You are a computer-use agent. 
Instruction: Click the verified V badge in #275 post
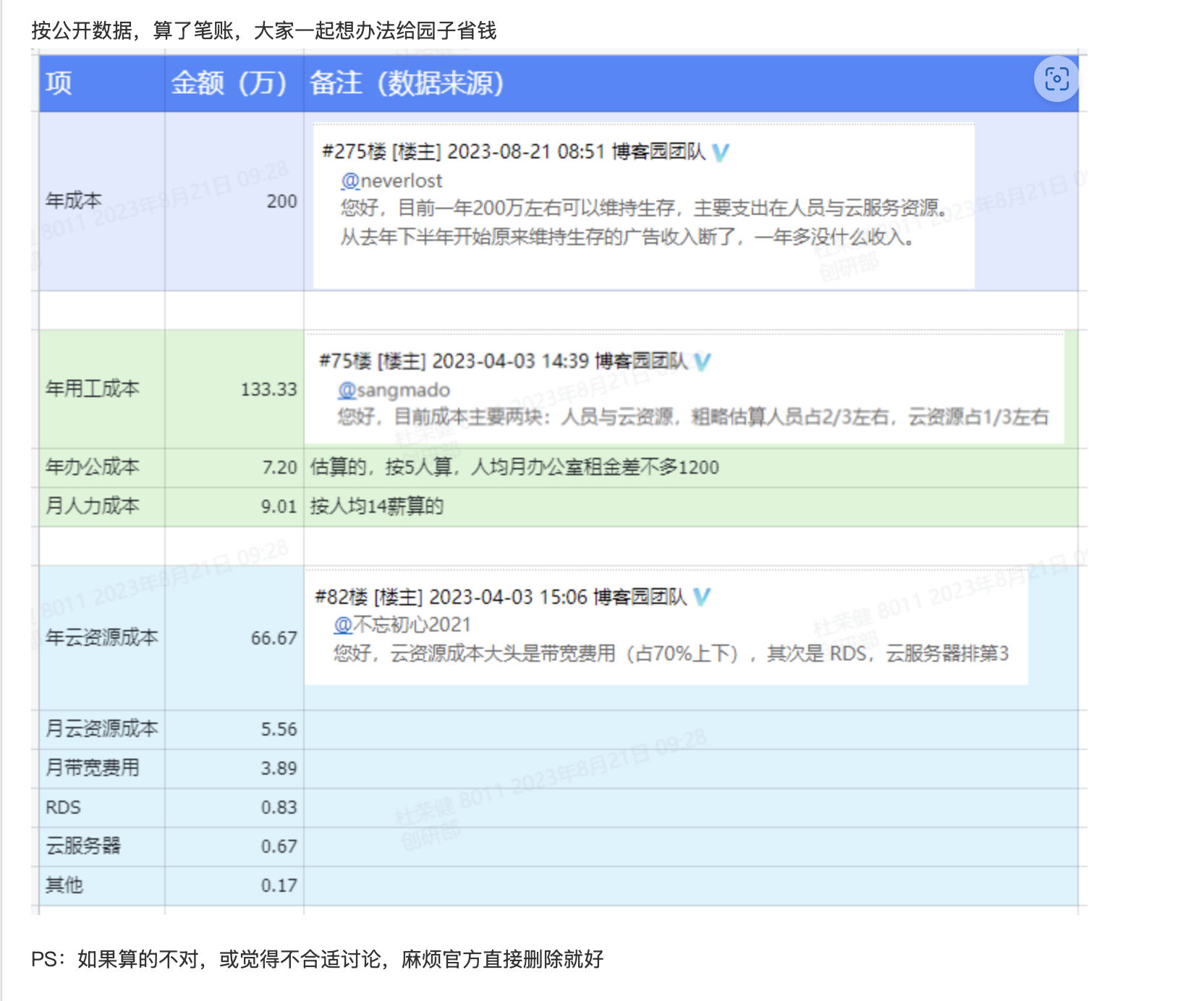pyautogui.click(x=720, y=152)
